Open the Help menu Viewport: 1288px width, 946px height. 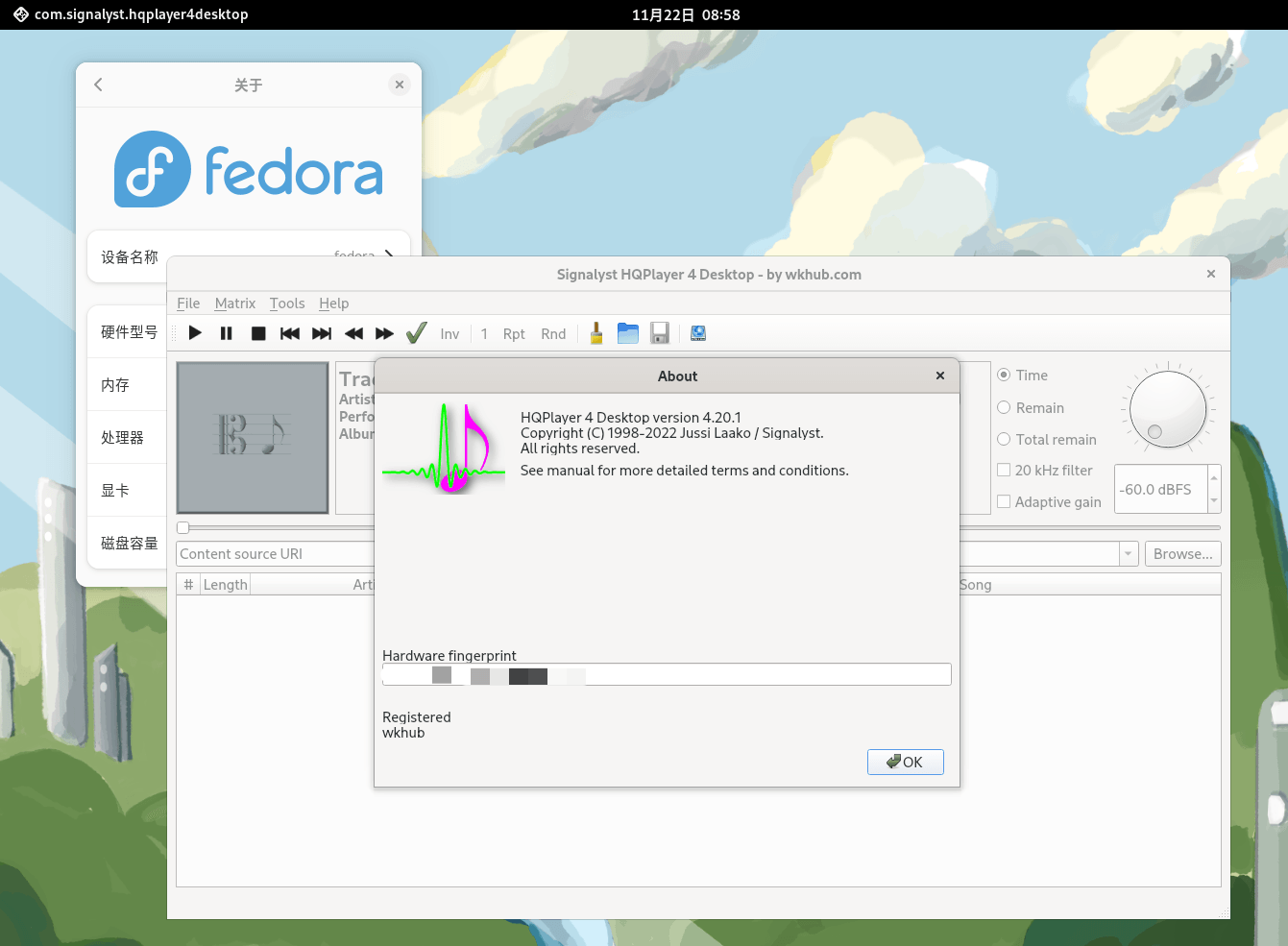[334, 303]
